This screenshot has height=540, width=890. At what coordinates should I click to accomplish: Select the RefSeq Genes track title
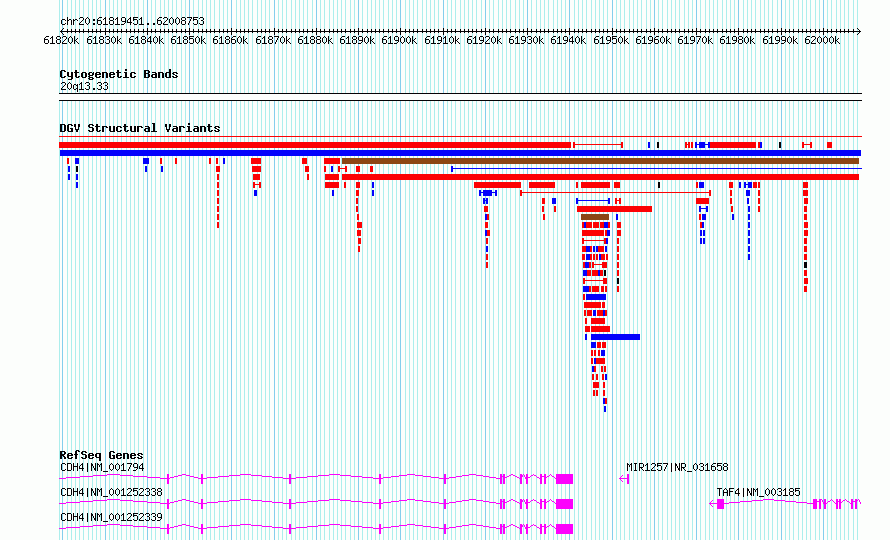[101, 455]
